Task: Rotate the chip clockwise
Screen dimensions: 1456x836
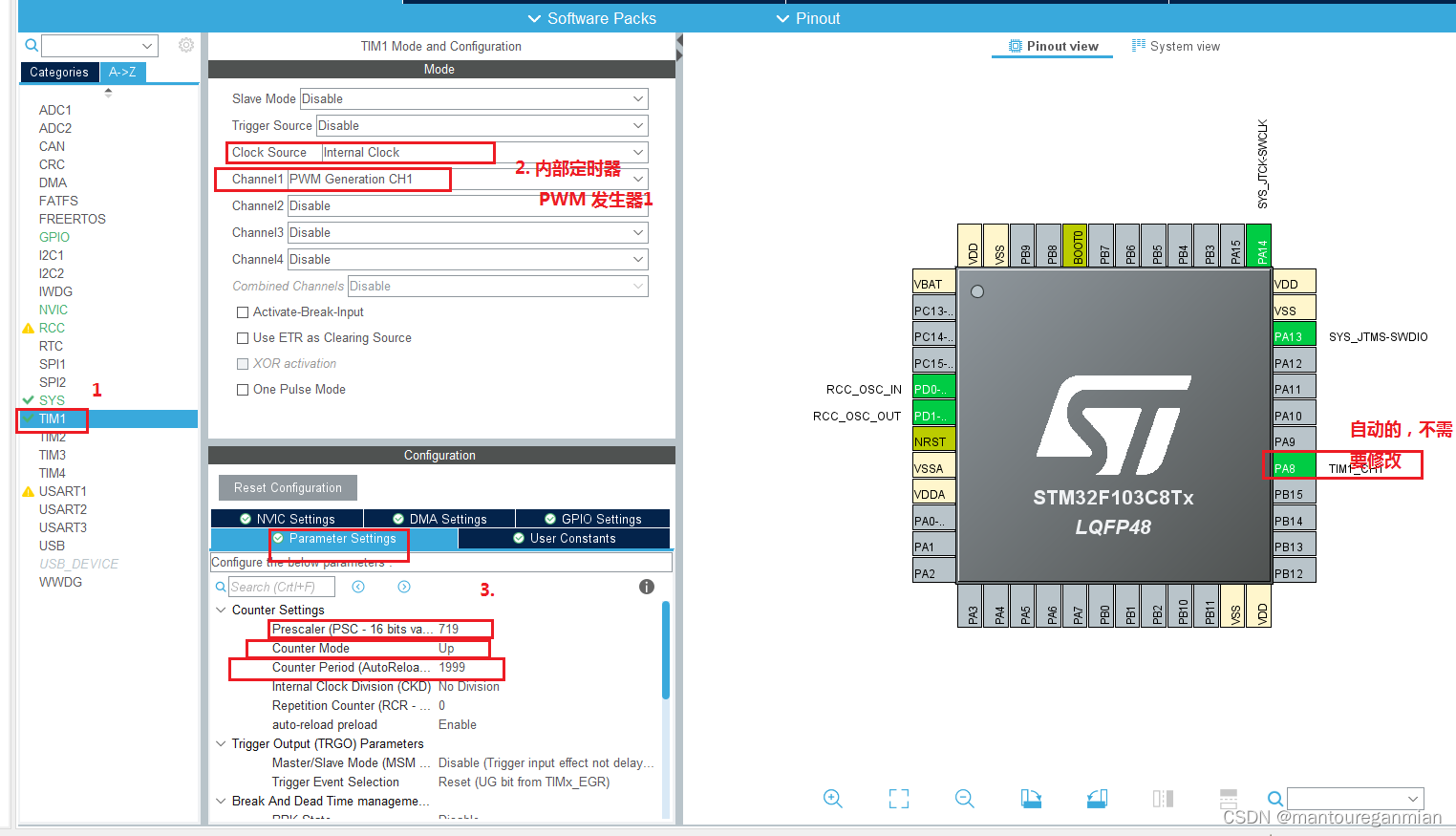Action: (x=1031, y=799)
